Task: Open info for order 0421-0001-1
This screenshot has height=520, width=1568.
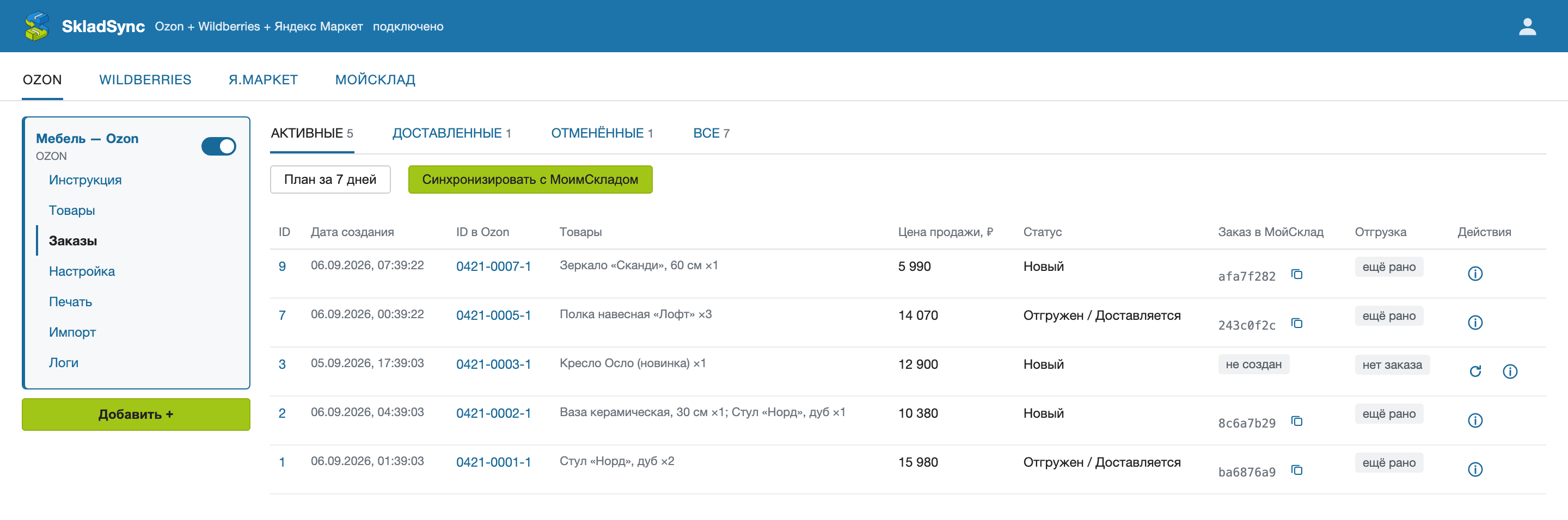Action: pos(1475,469)
